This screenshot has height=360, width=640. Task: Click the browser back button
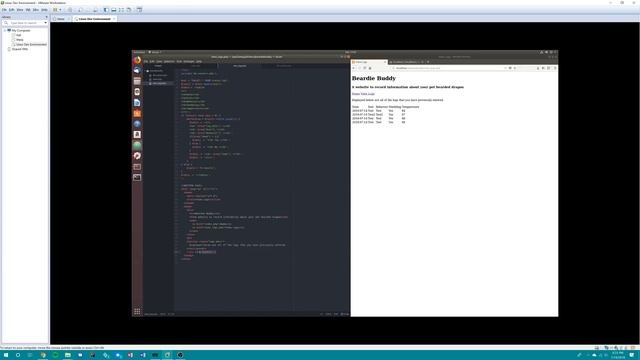pos(354,68)
